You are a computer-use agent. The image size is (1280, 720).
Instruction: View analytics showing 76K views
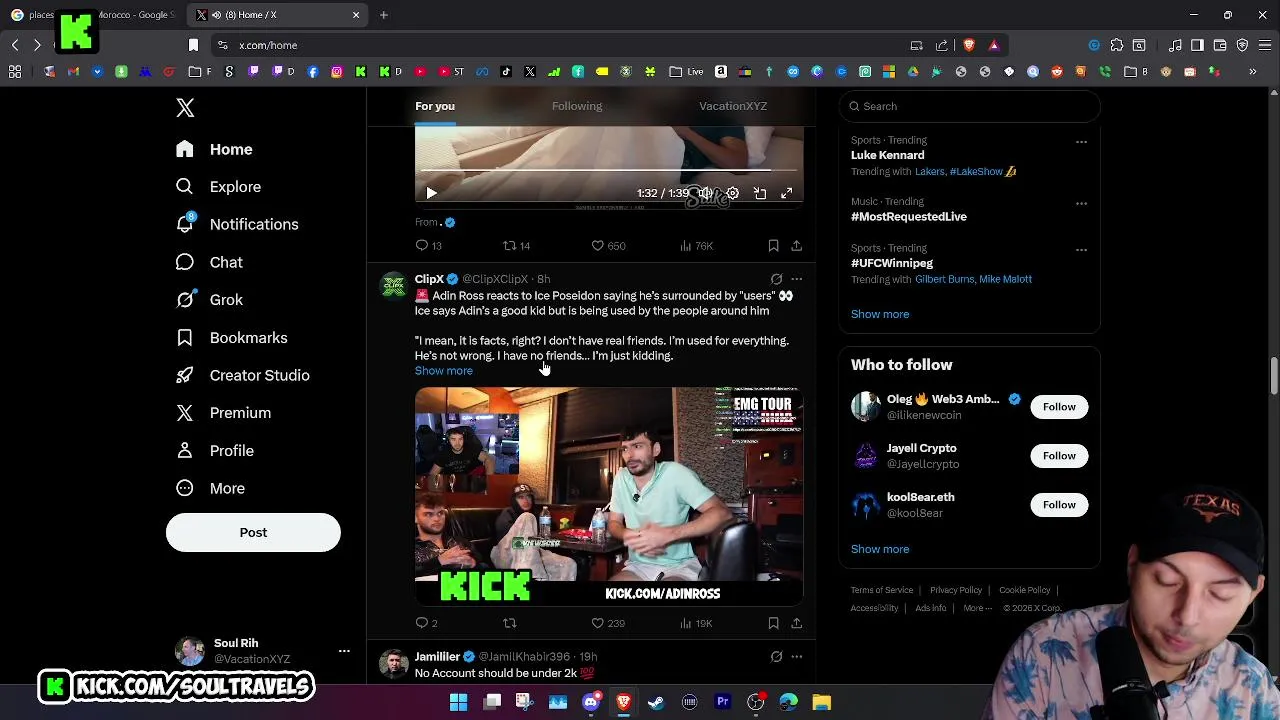click(x=696, y=245)
